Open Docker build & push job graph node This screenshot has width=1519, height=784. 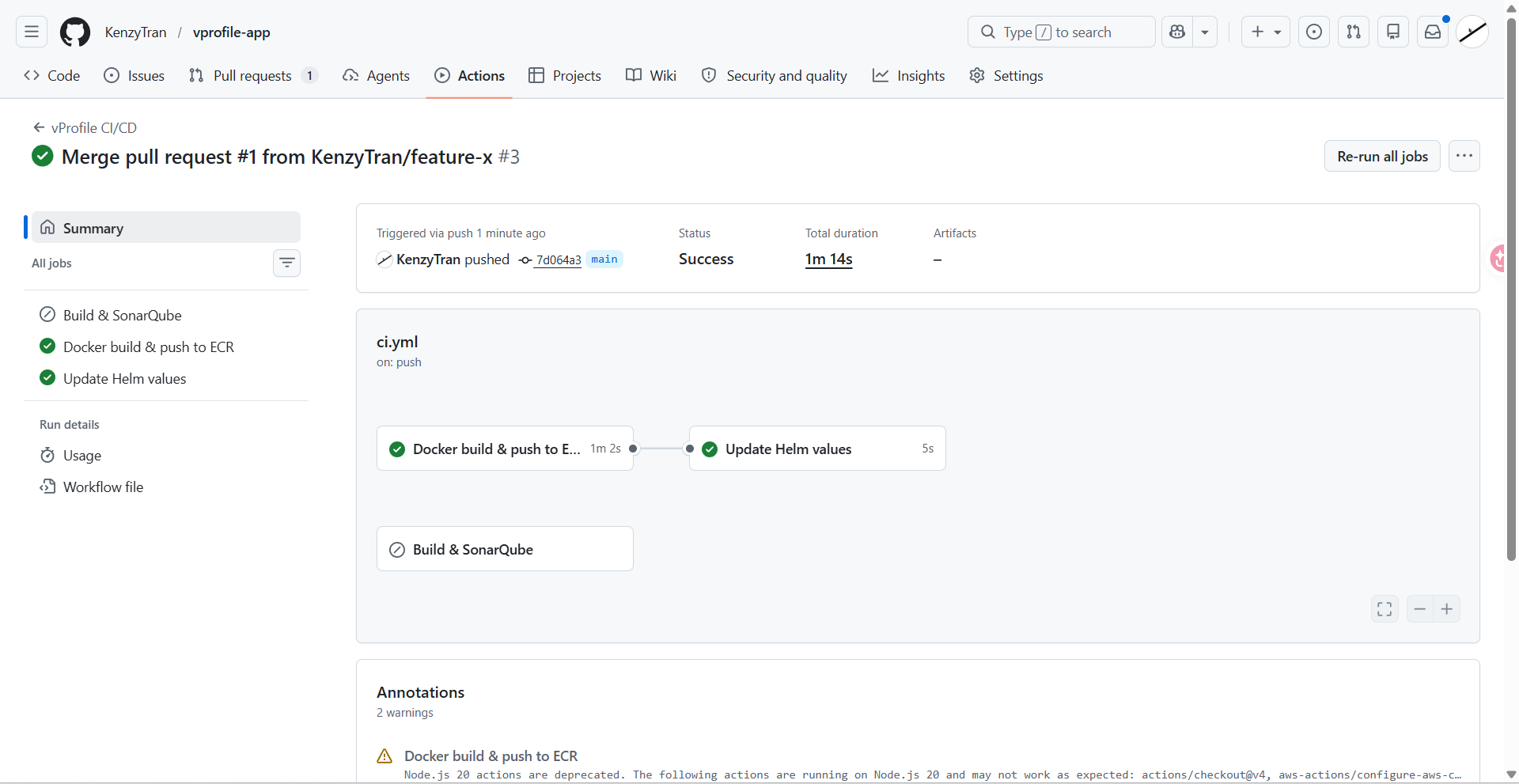pos(505,449)
